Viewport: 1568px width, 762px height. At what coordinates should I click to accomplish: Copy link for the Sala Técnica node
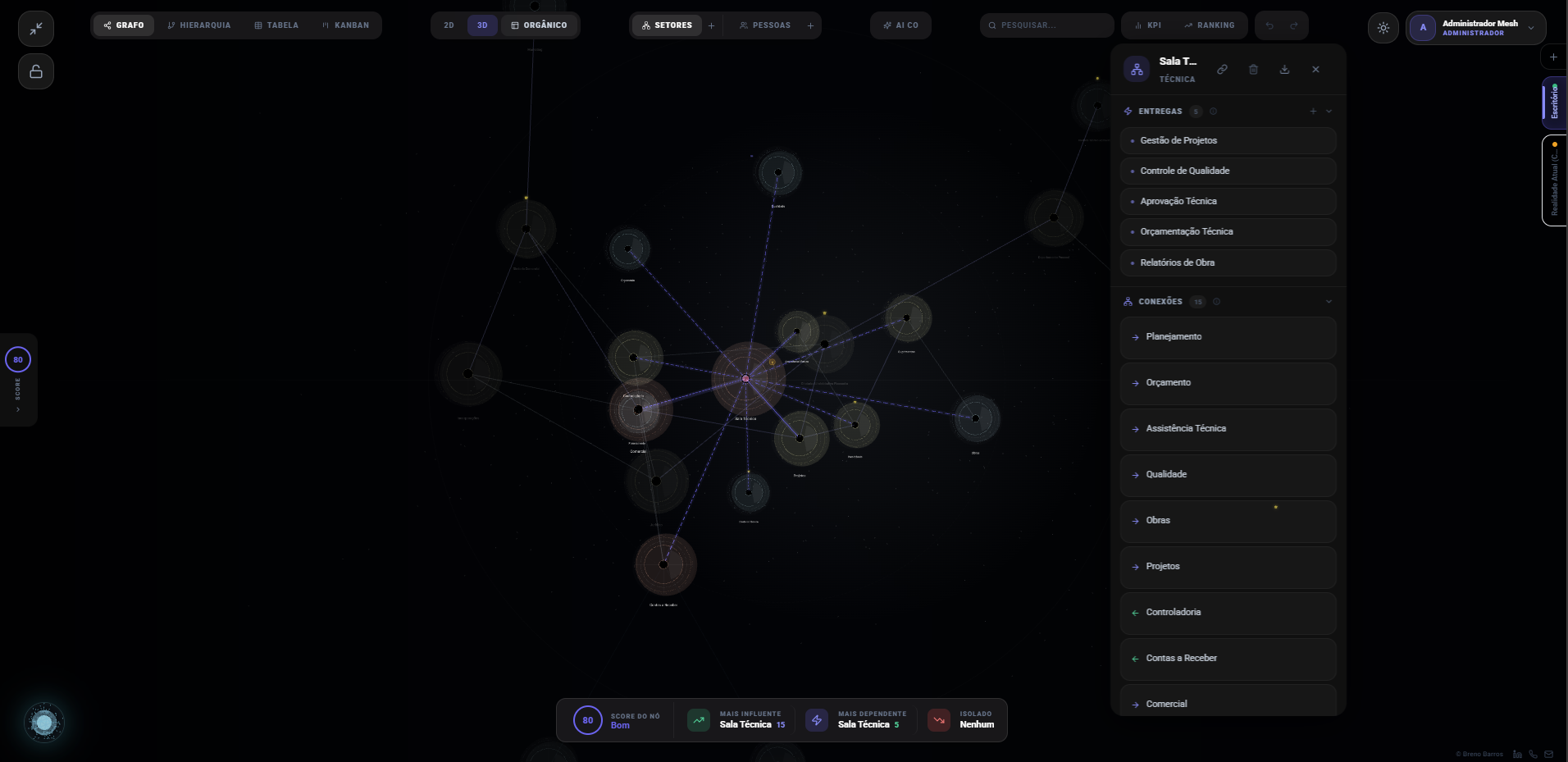[1222, 70]
